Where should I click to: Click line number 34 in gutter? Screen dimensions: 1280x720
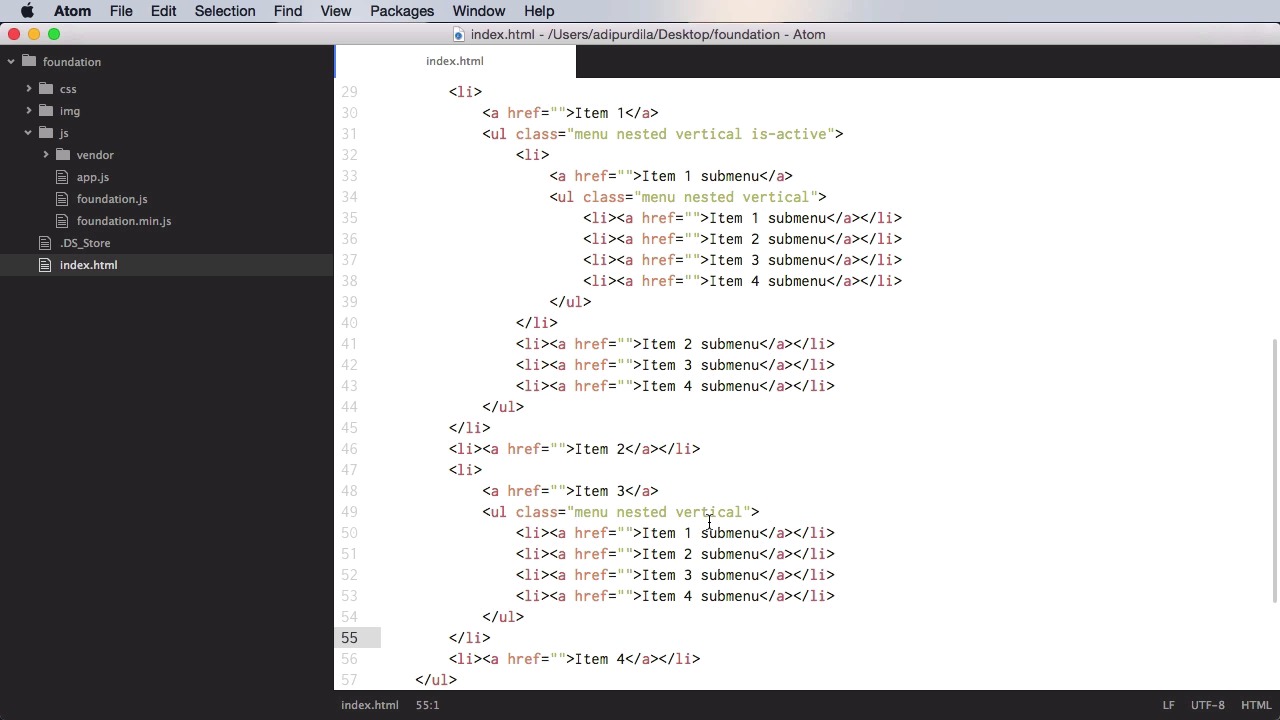point(349,197)
